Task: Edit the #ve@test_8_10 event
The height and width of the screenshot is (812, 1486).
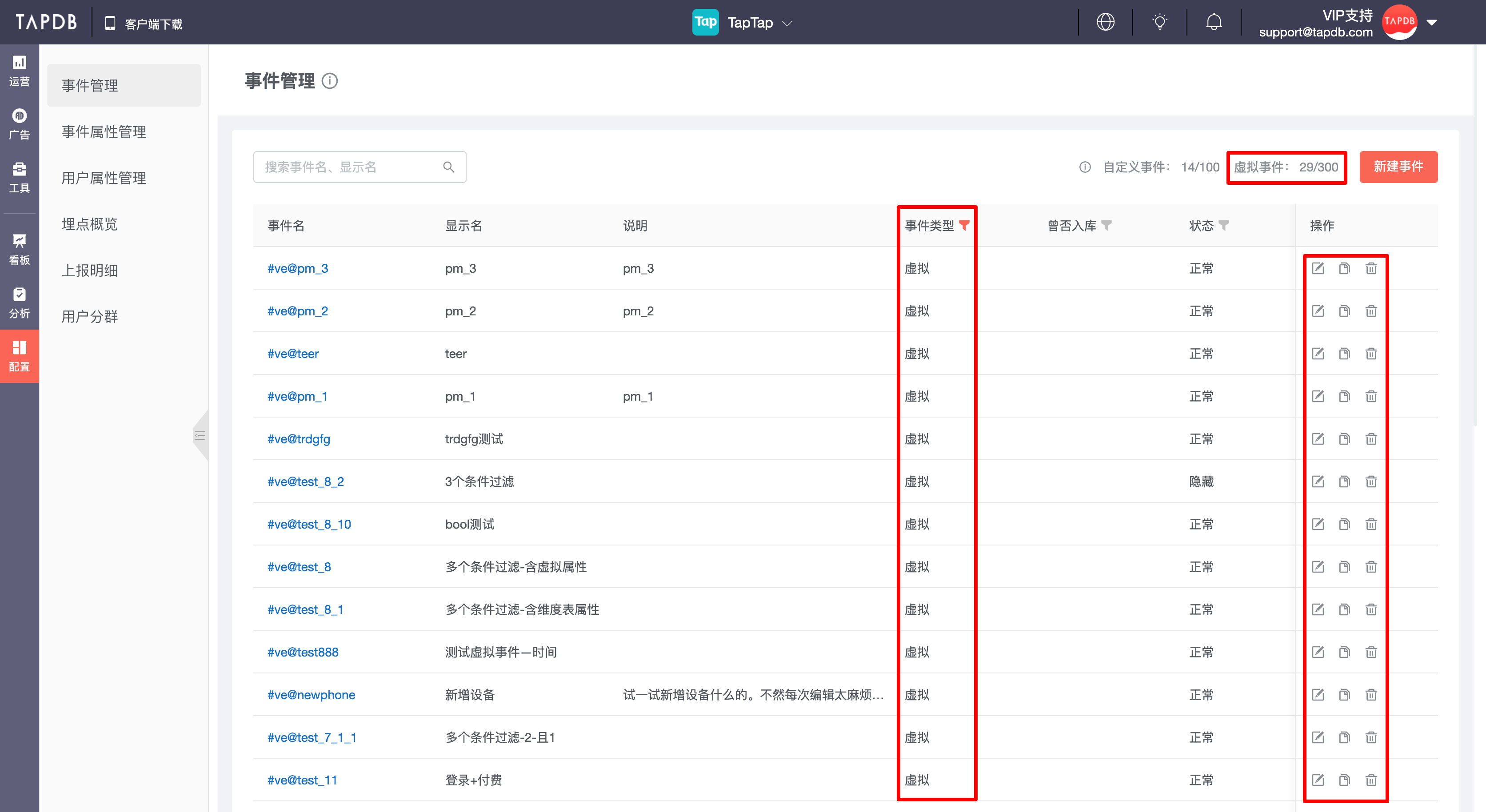Action: 1318,524
